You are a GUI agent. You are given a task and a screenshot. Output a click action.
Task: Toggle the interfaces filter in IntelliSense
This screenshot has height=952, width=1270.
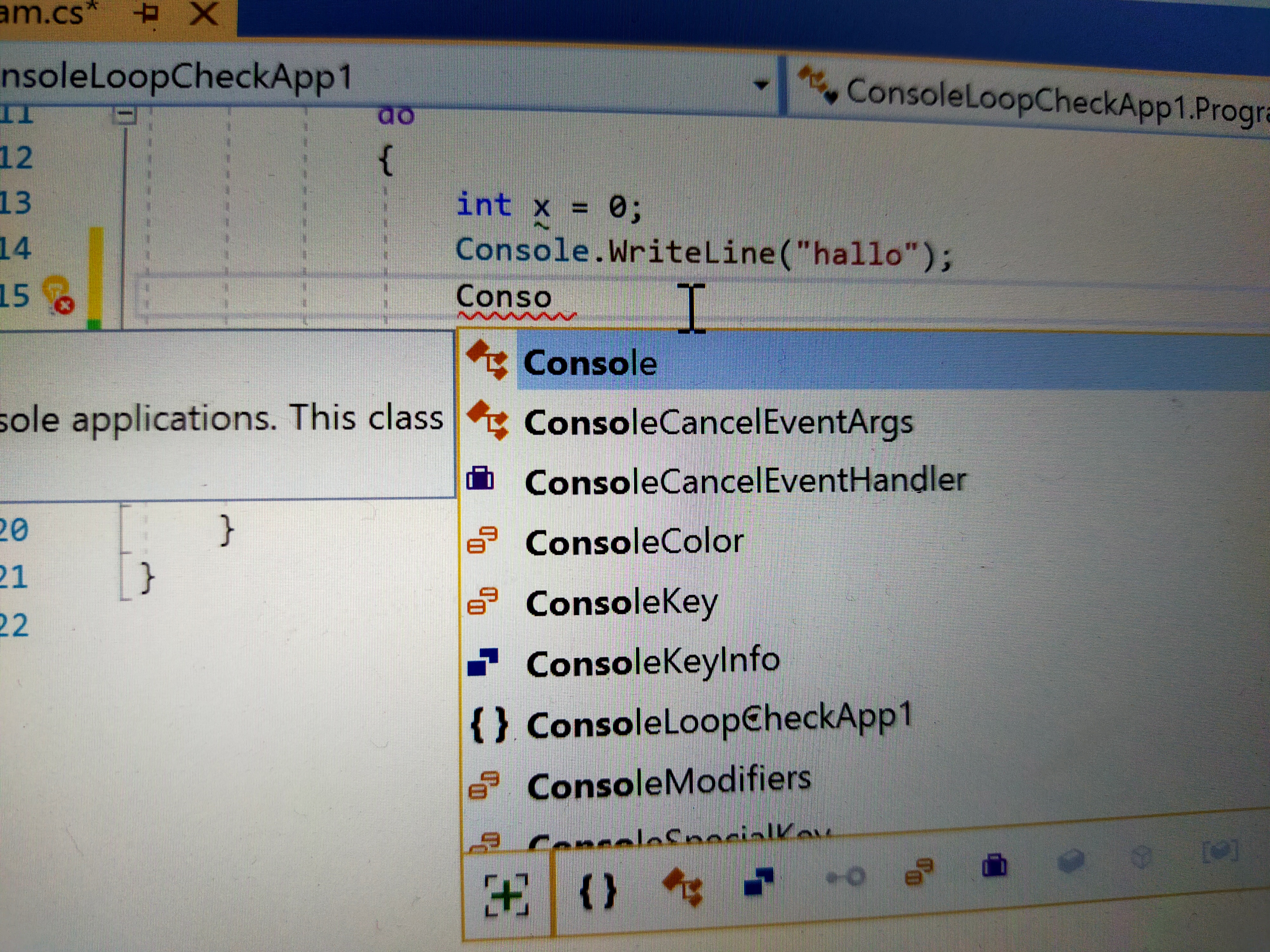[x=845, y=877]
